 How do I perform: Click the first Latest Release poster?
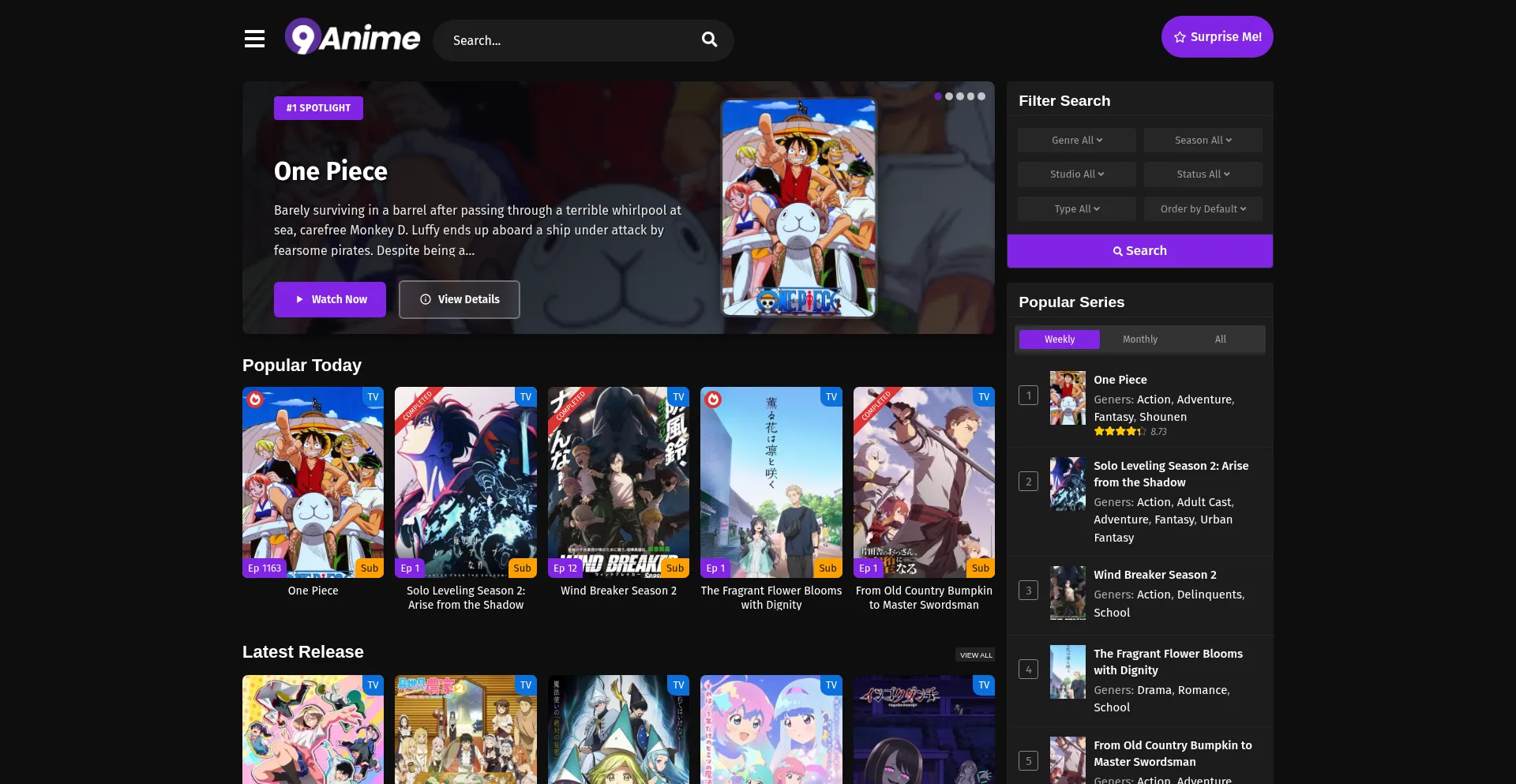[x=313, y=730]
